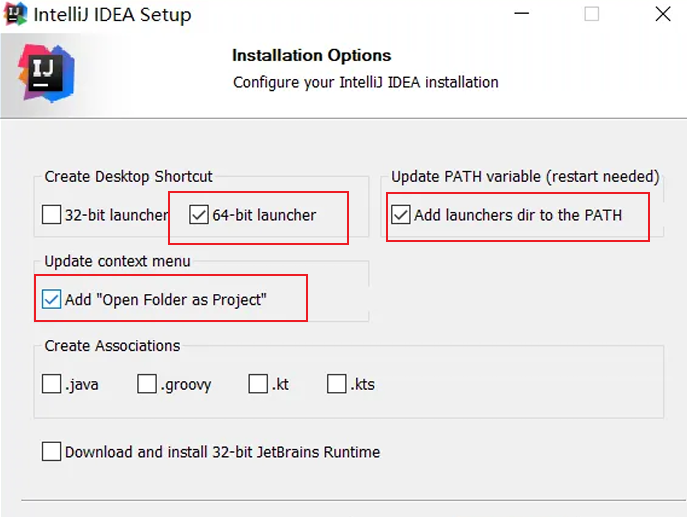Click the "Create Desktop Shortcut" group label
This screenshot has width=687, height=517.
(x=128, y=177)
